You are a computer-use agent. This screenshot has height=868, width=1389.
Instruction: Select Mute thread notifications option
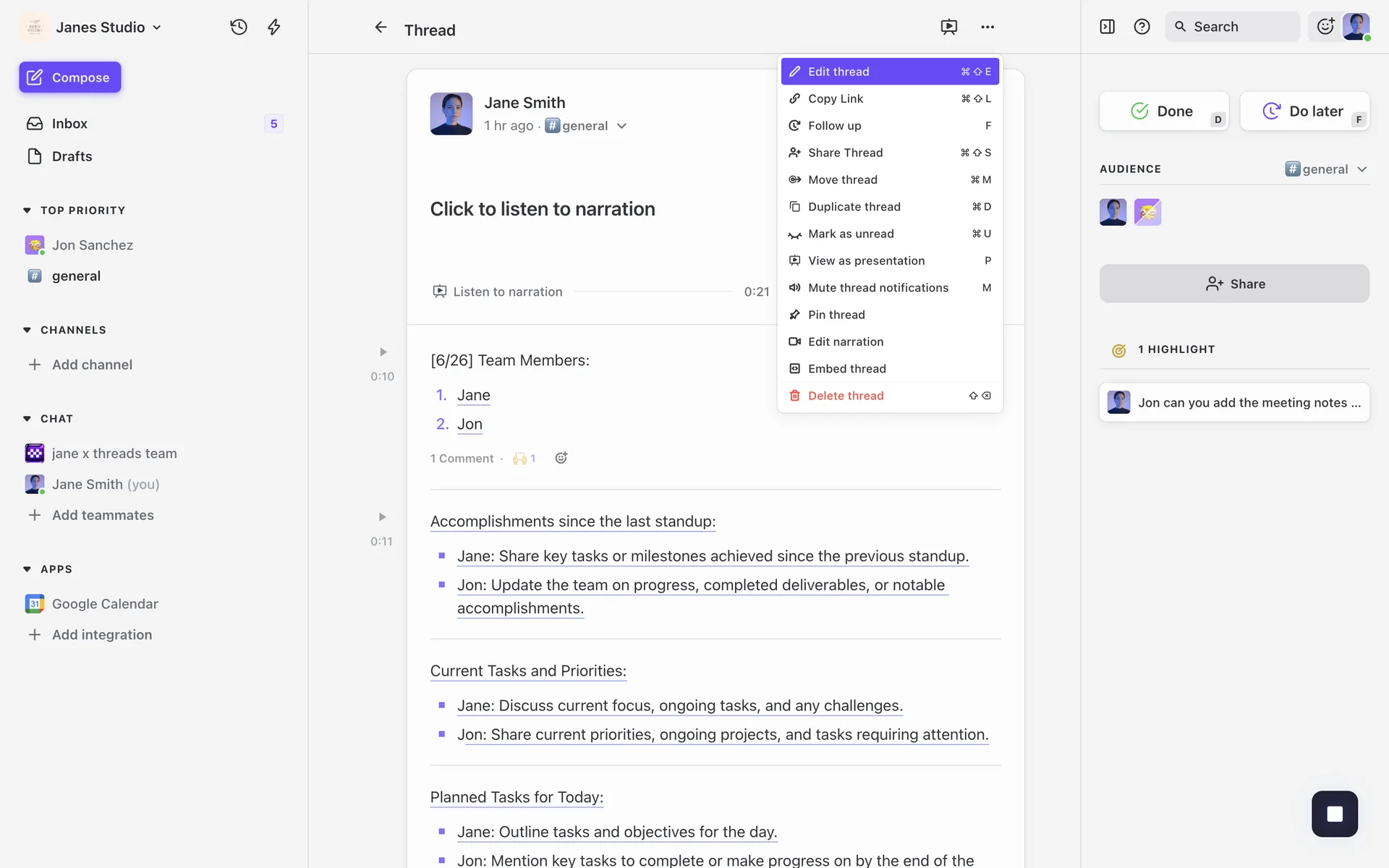coord(878,288)
